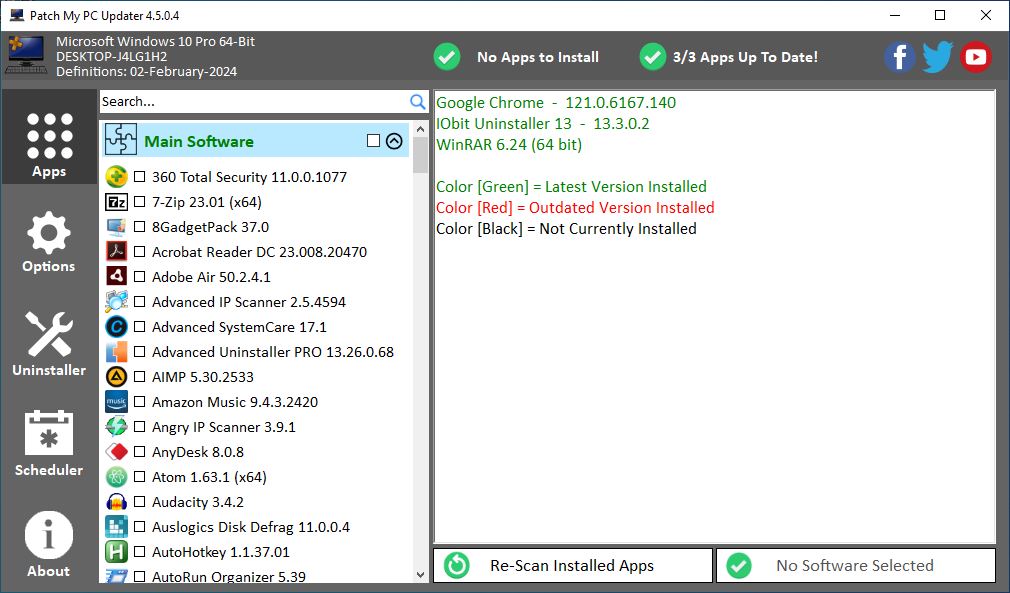
Task: Select WinRAR 6.24 (64 bit) entry
Action: coord(509,144)
